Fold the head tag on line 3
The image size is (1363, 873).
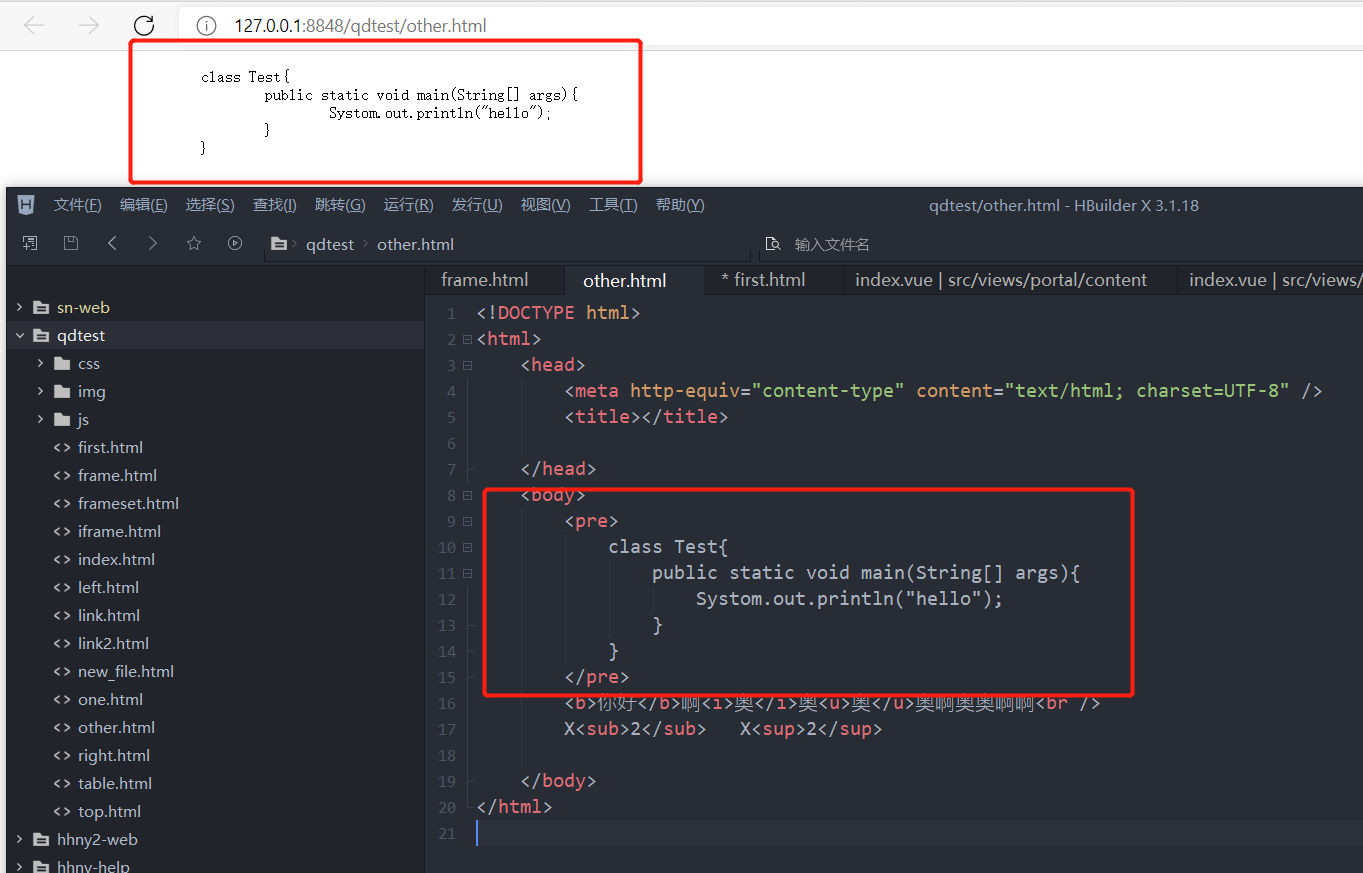click(467, 365)
